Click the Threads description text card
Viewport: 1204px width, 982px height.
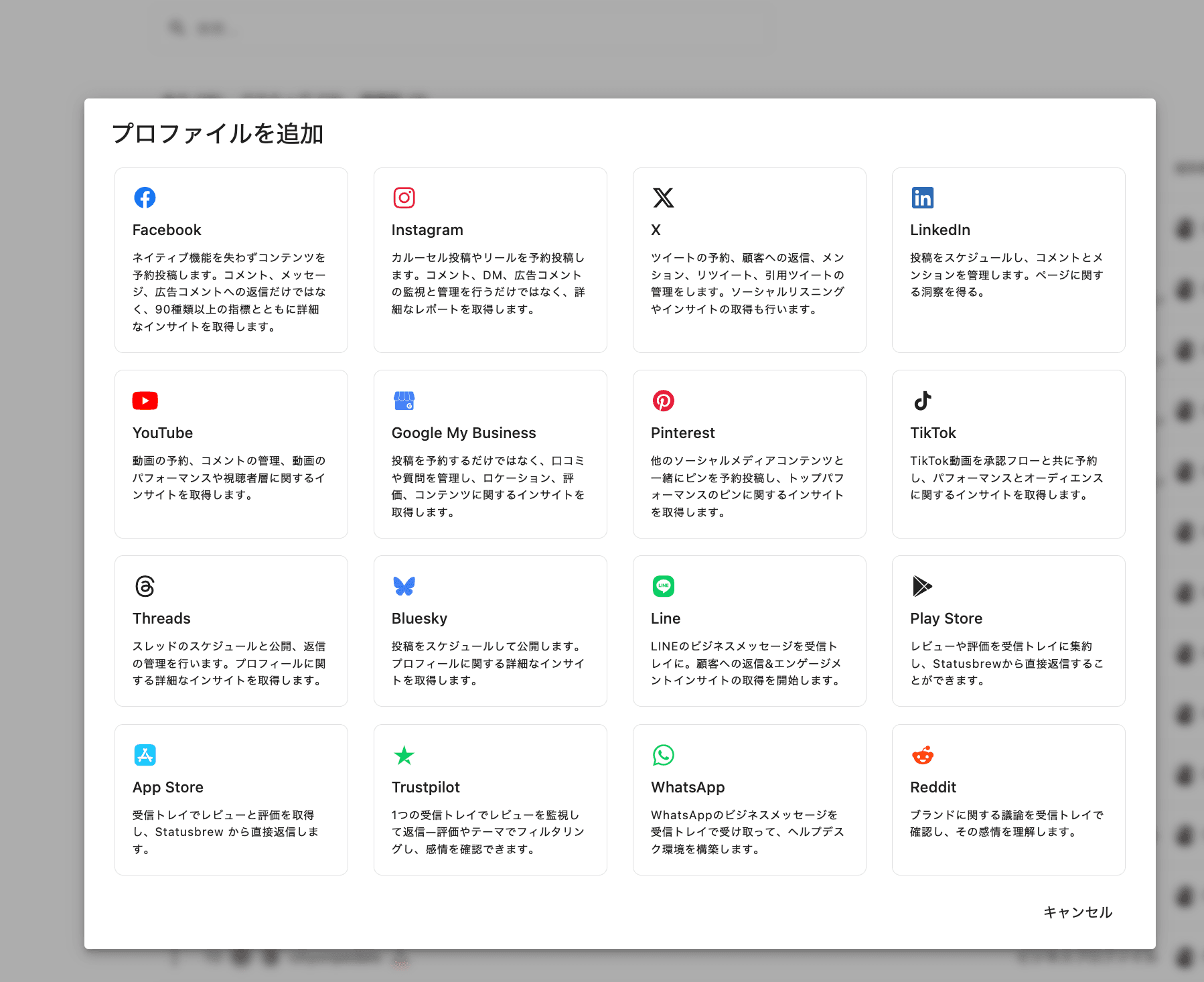[x=229, y=663]
